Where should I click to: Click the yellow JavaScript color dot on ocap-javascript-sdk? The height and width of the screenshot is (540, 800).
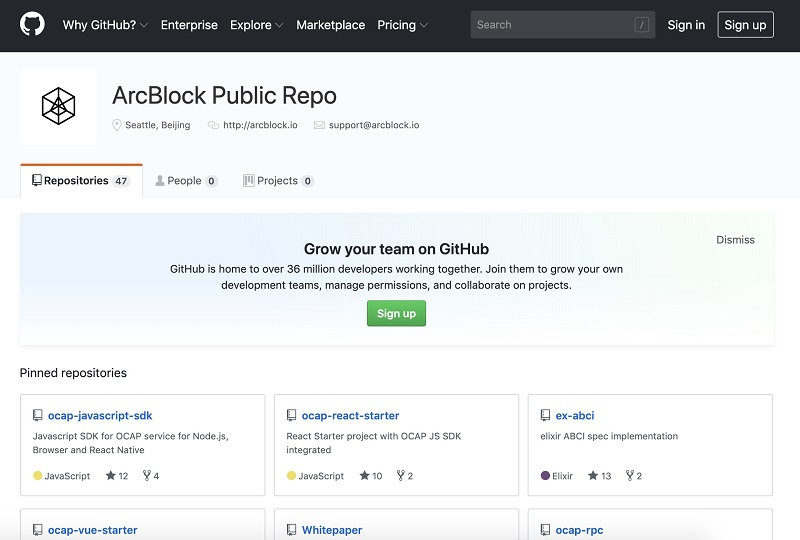click(x=37, y=476)
